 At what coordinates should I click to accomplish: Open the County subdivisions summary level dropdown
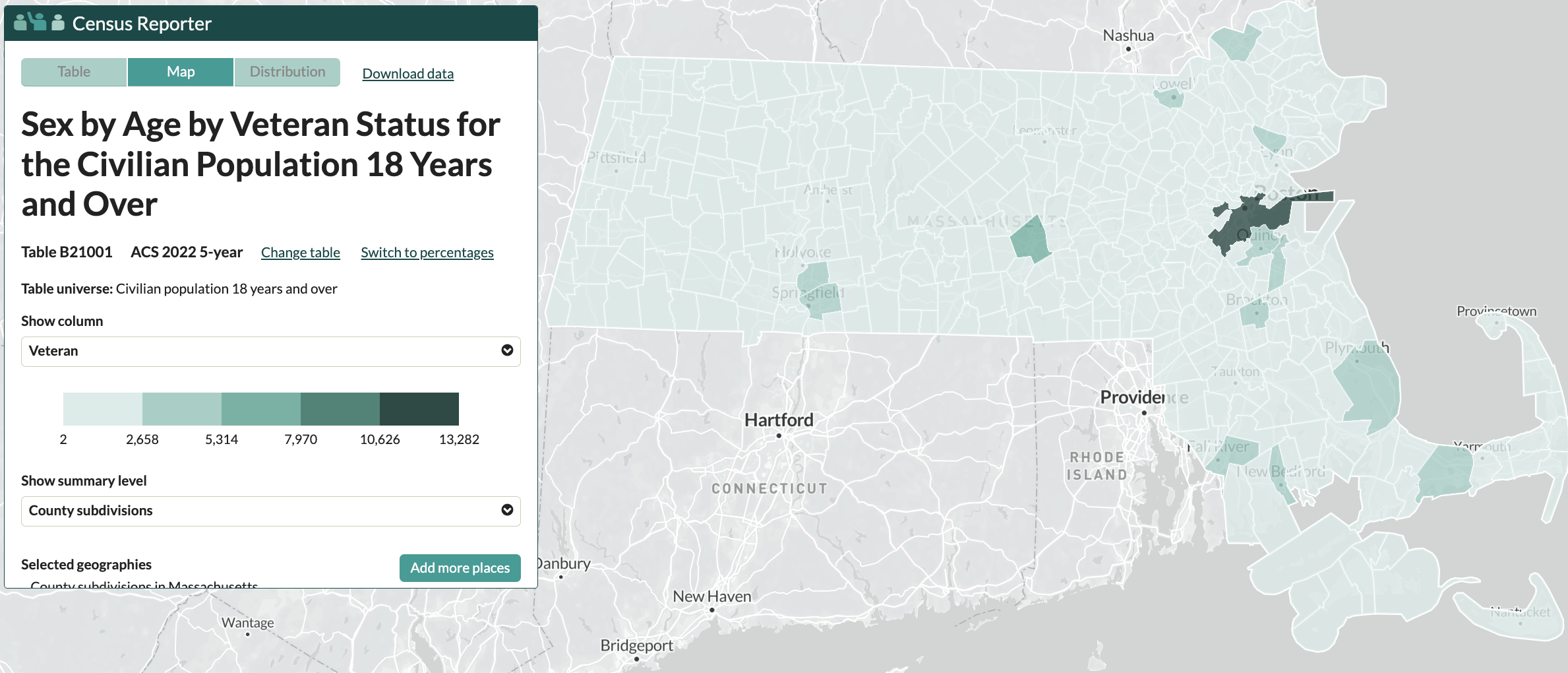(x=271, y=511)
